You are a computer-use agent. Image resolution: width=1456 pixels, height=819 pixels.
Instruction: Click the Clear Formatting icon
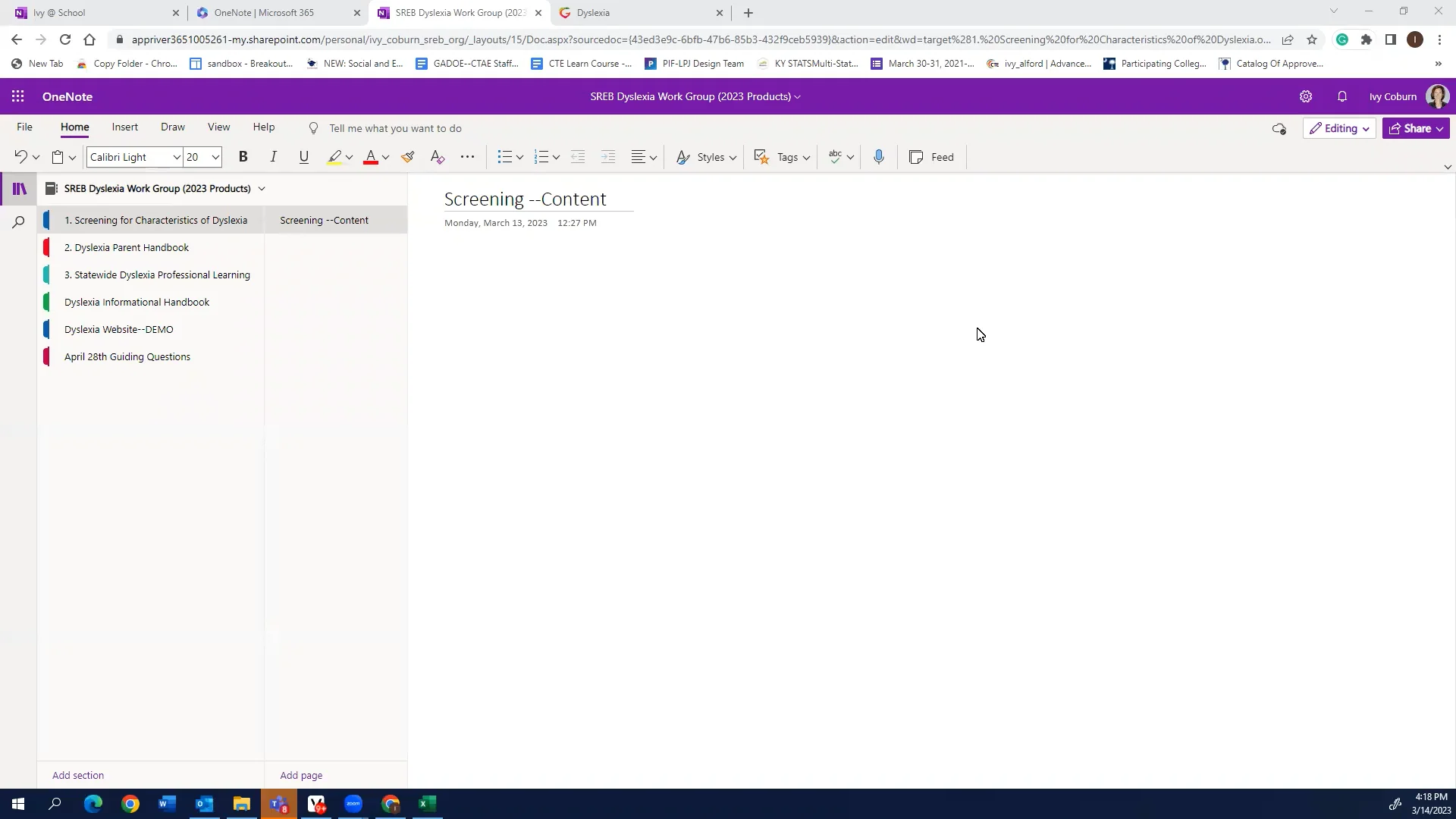point(437,157)
